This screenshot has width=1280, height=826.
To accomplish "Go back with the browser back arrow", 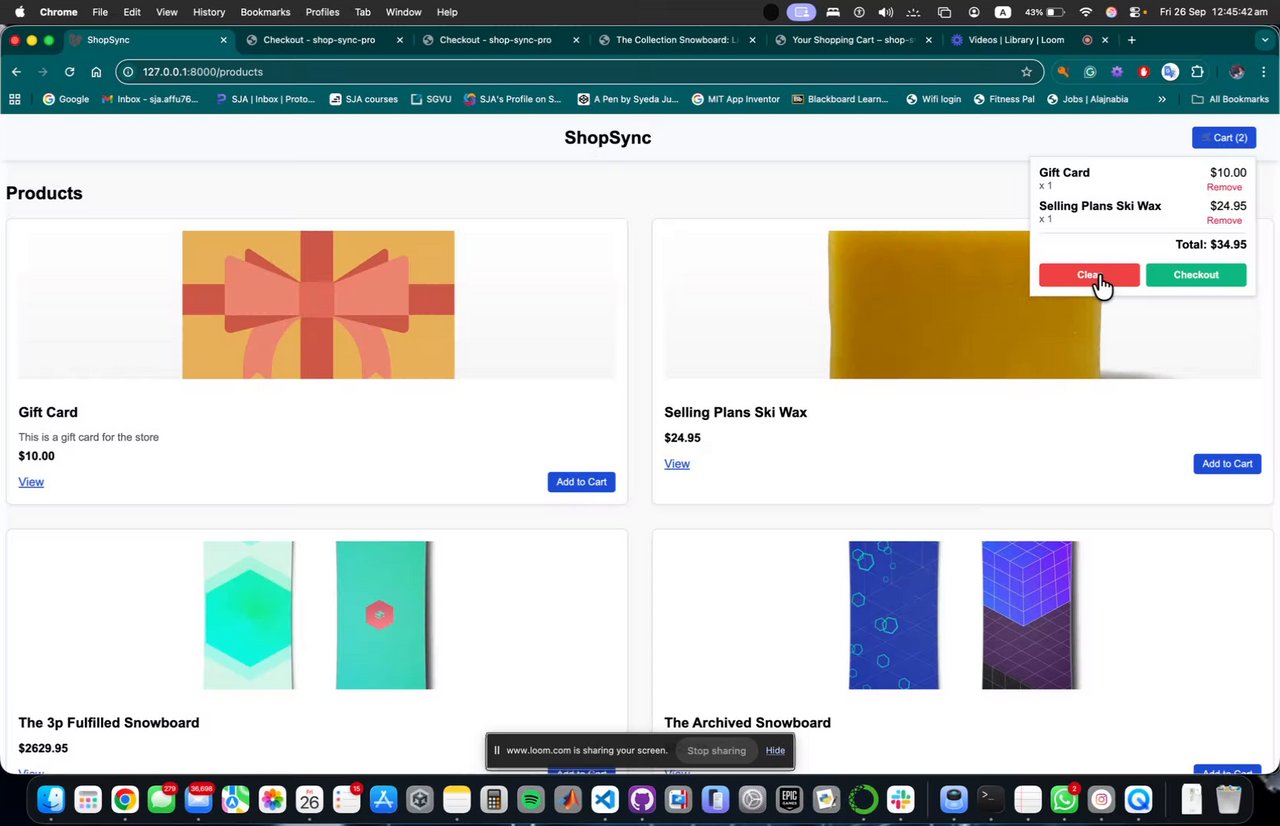I will tap(16, 72).
